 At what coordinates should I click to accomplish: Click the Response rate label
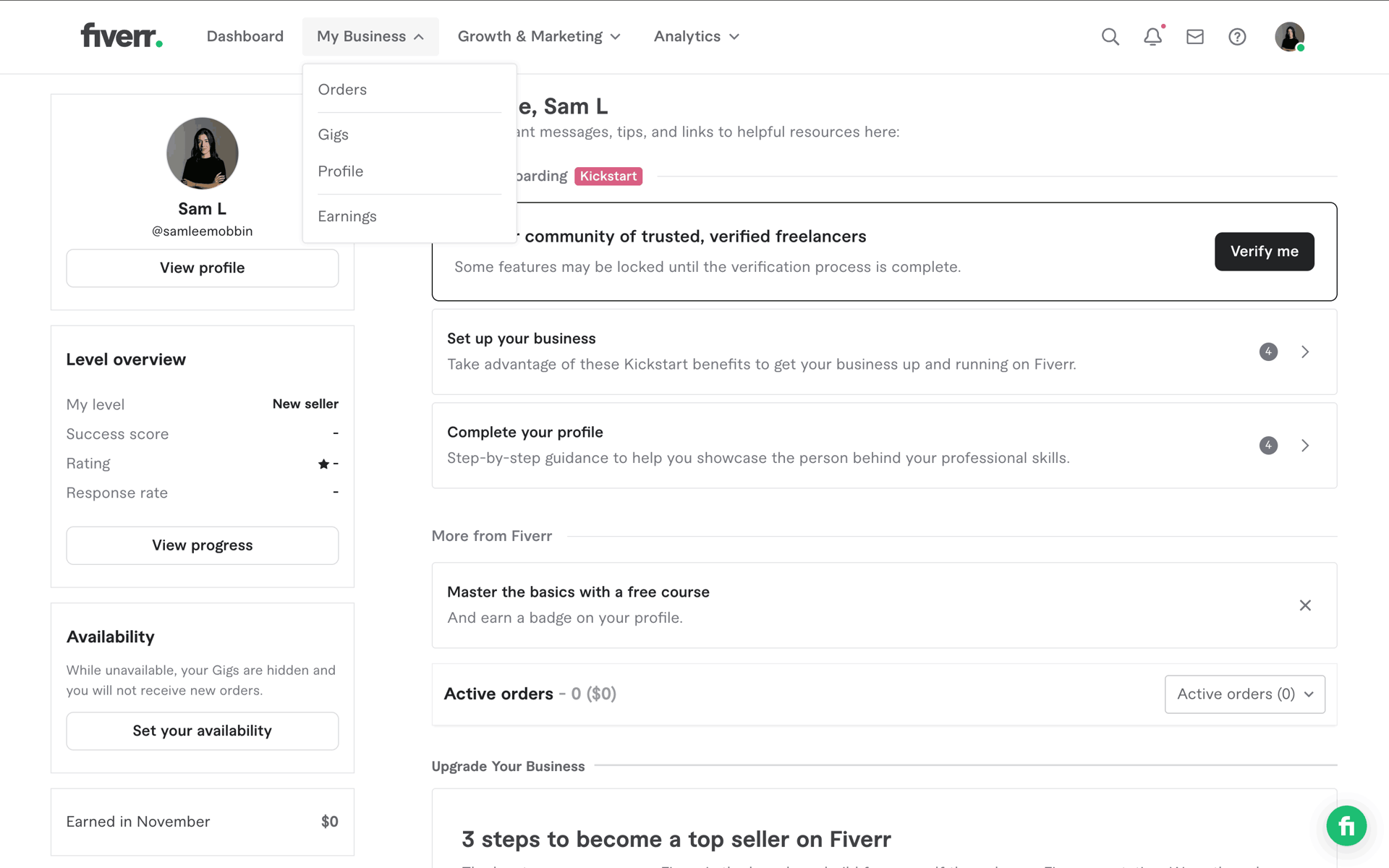click(x=116, y=493)
